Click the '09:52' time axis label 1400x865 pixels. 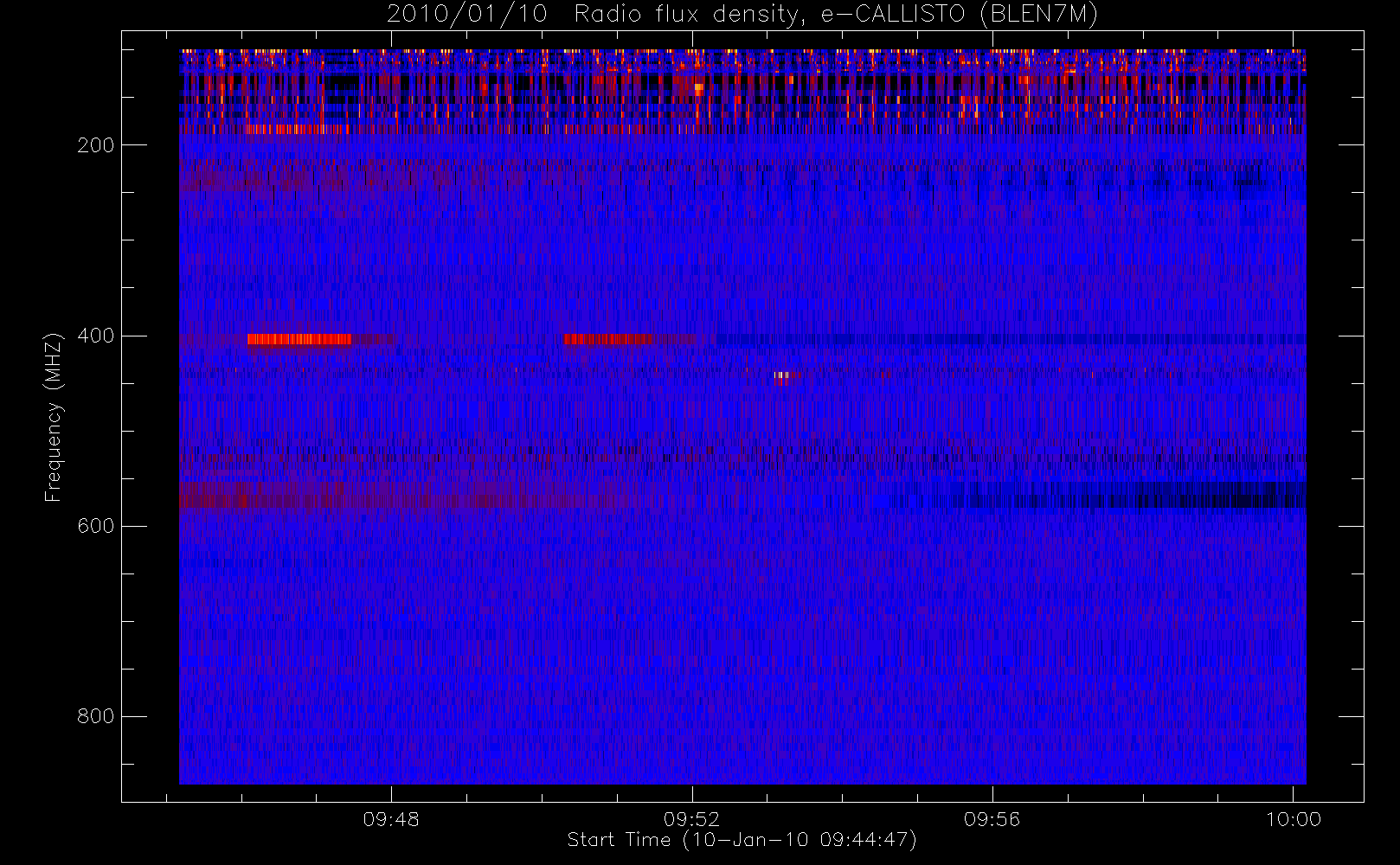tap(691, 819)
